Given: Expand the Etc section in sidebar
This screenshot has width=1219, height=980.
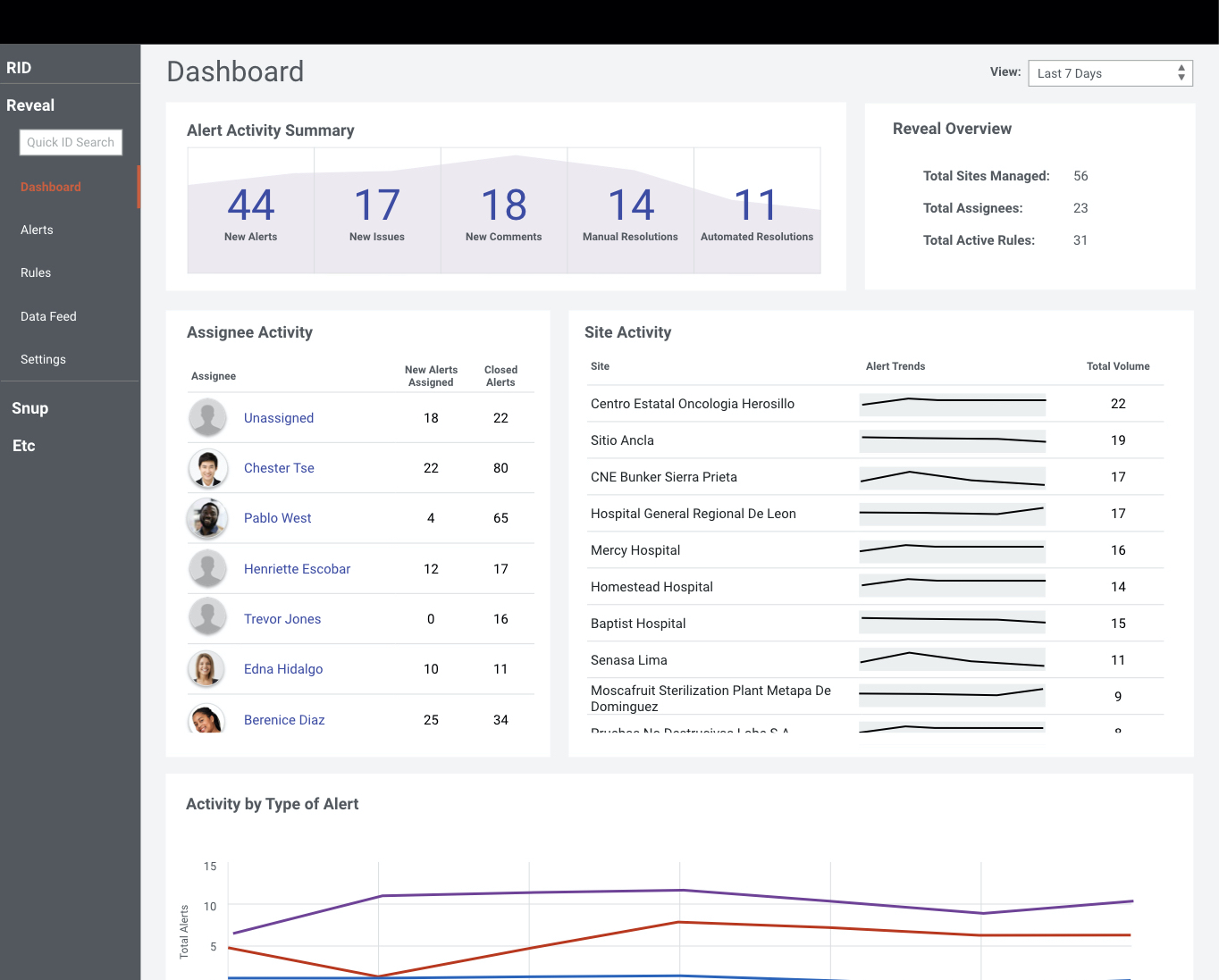Looking at the screenshot, I should 24,446.
